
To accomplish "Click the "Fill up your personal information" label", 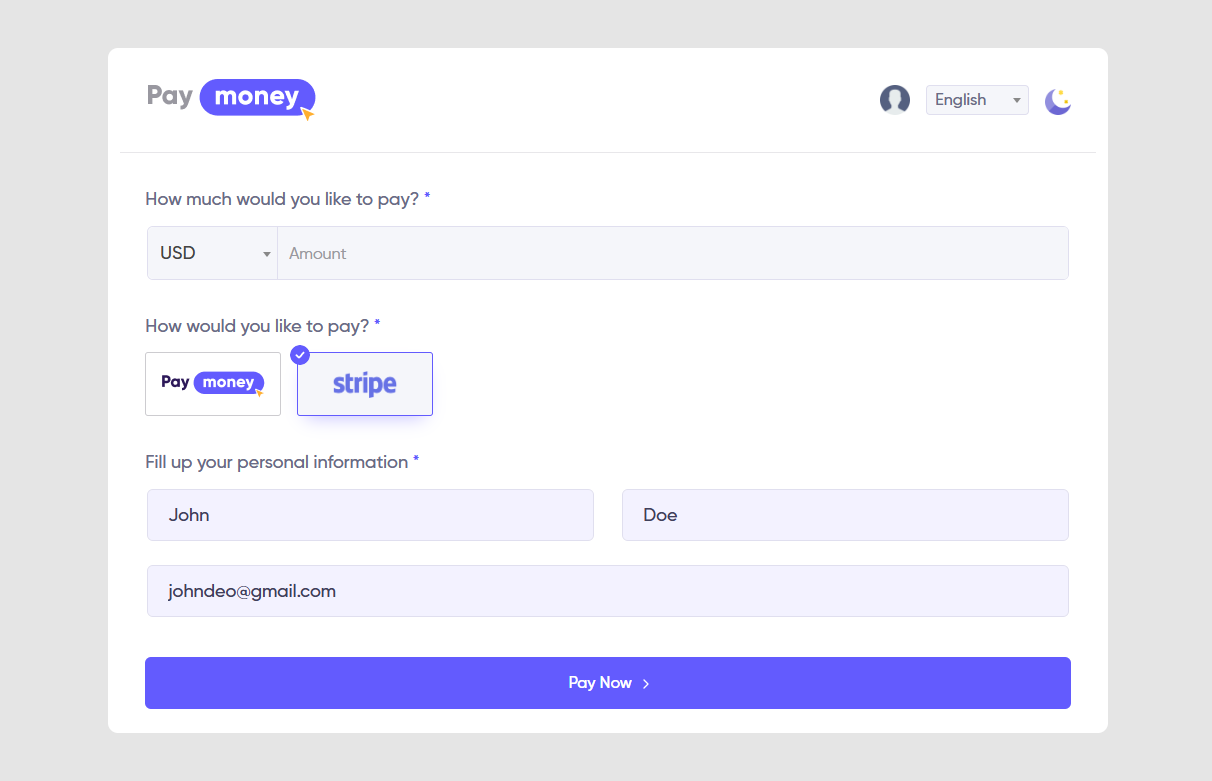I will (x=277, y=462).
